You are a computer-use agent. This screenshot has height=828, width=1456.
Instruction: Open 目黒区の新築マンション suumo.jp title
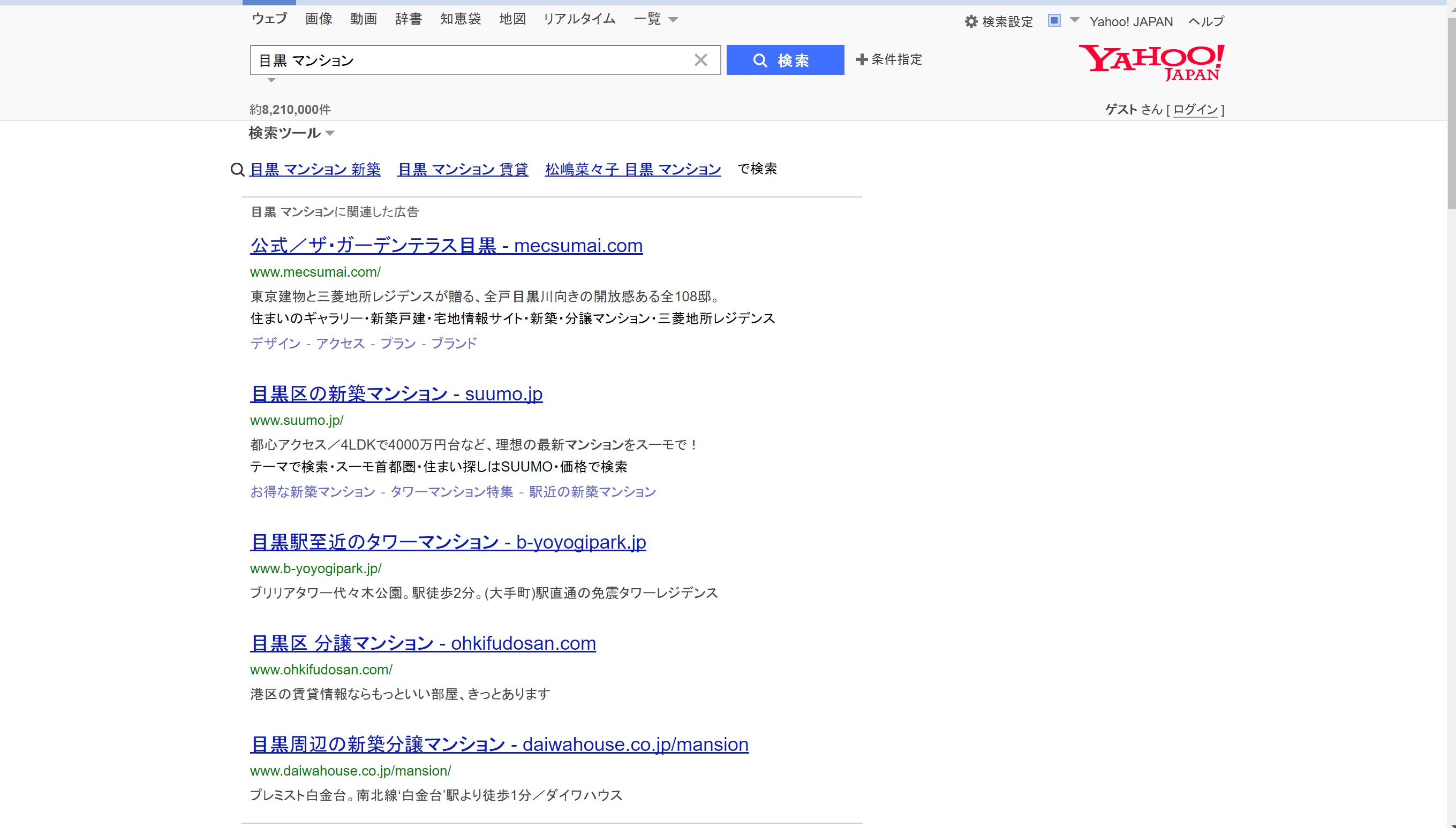coord(396,393)
